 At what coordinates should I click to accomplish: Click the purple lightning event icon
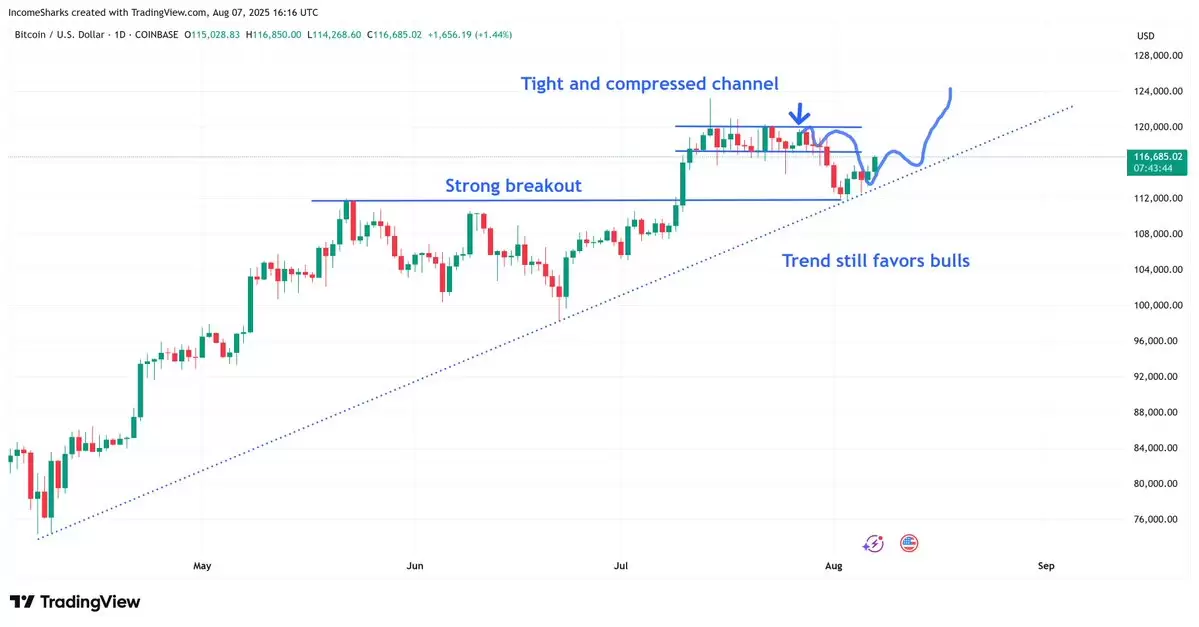(872, 544)
